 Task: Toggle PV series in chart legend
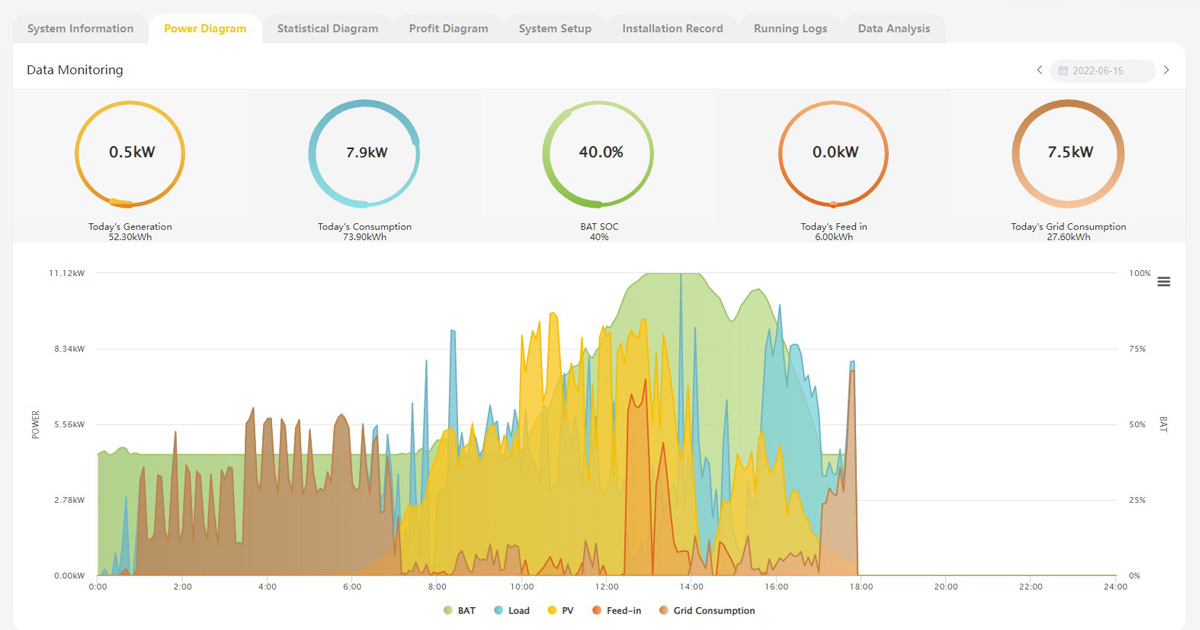559,610
